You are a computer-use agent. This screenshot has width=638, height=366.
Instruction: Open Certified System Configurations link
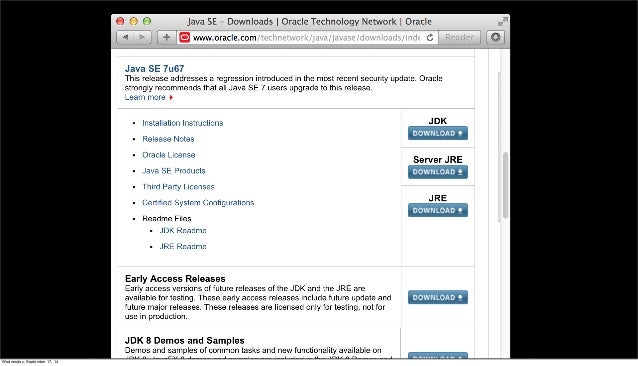coord(198,203)
